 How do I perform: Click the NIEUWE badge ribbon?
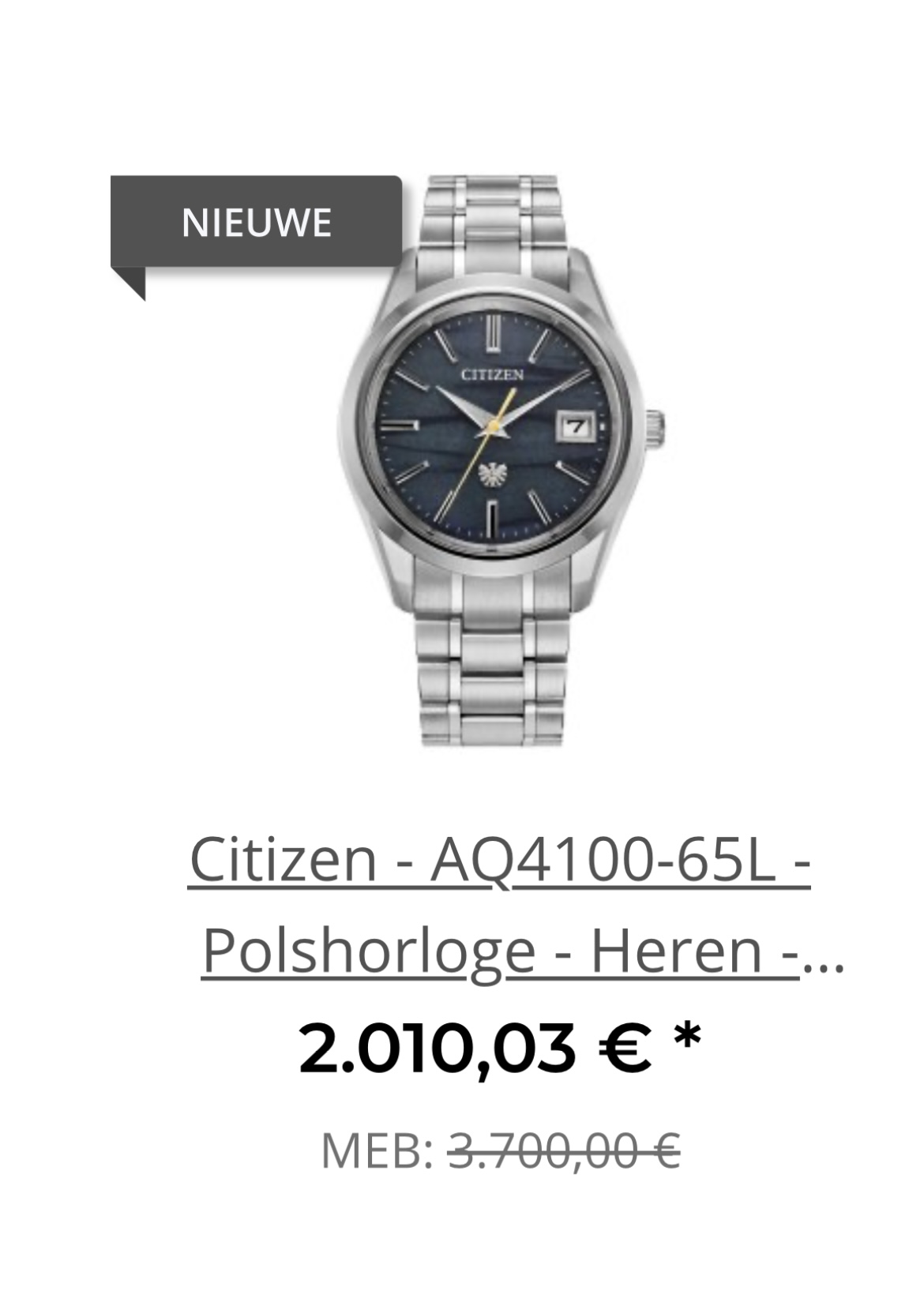256,222
